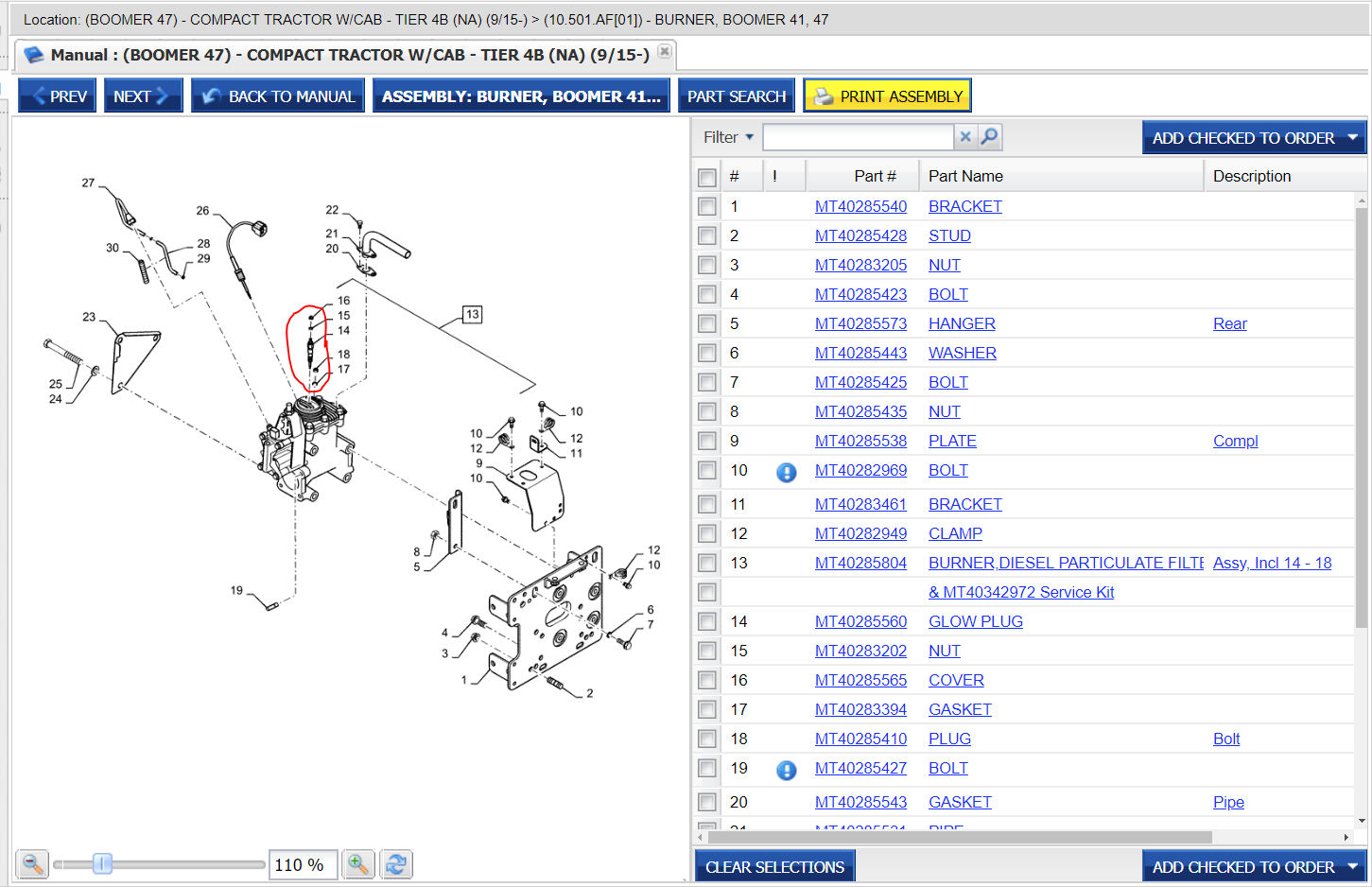Click the zoom out magnifier icon
This screenshot has height=887, width=1372.
(x=32, y=864)
